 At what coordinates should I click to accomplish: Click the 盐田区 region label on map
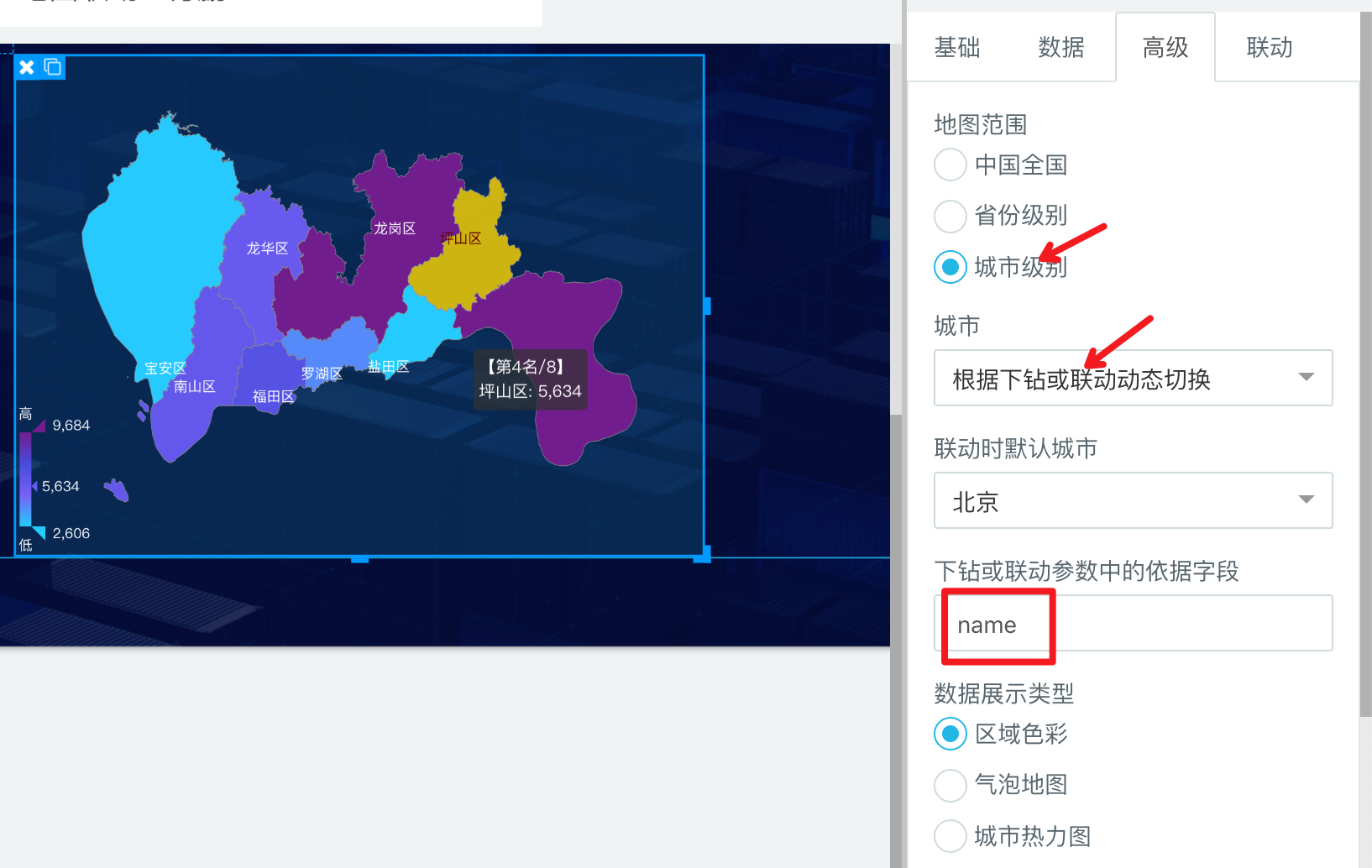point(389,367)
